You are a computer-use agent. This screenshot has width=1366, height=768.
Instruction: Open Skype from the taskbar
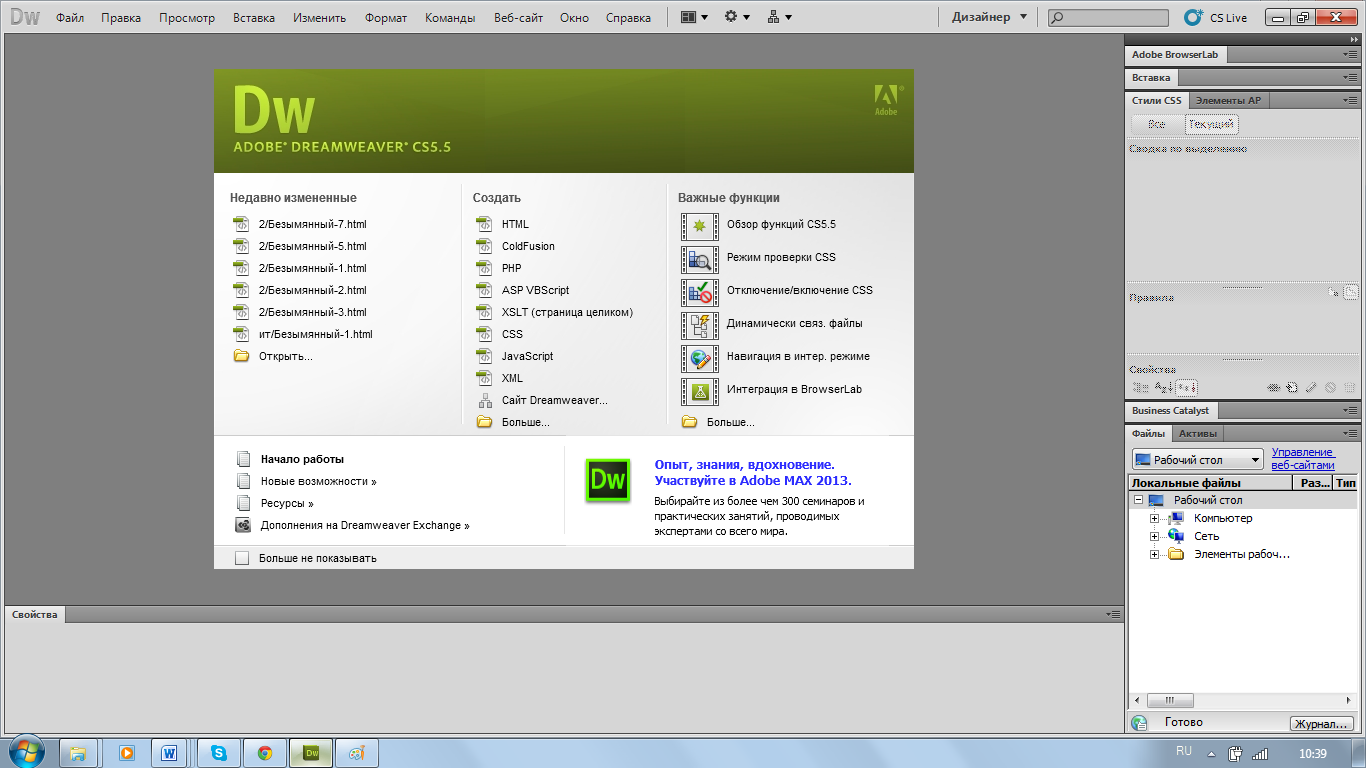click(x=219, y=753)
